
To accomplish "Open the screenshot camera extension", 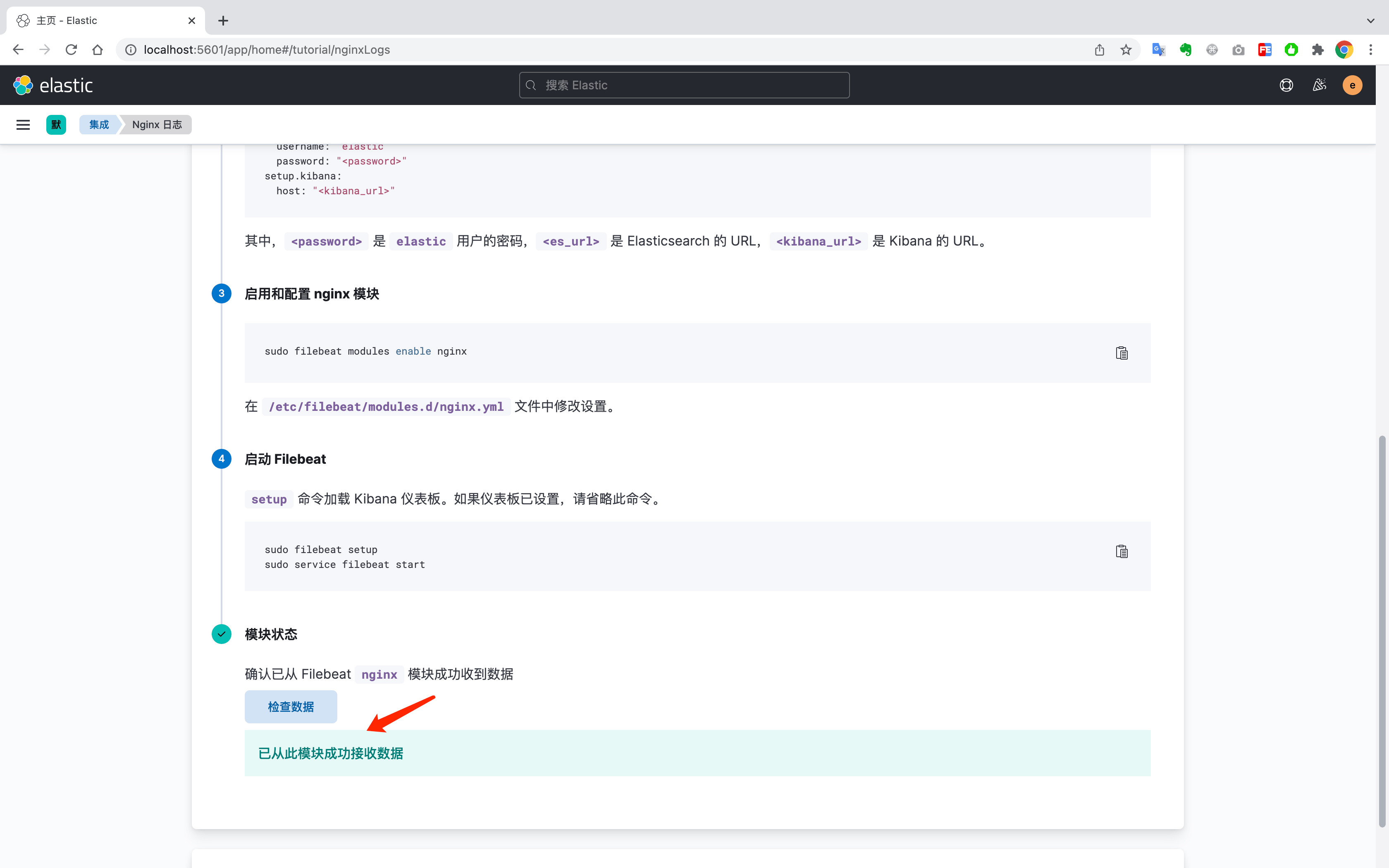I will [x=1238, y=50].
